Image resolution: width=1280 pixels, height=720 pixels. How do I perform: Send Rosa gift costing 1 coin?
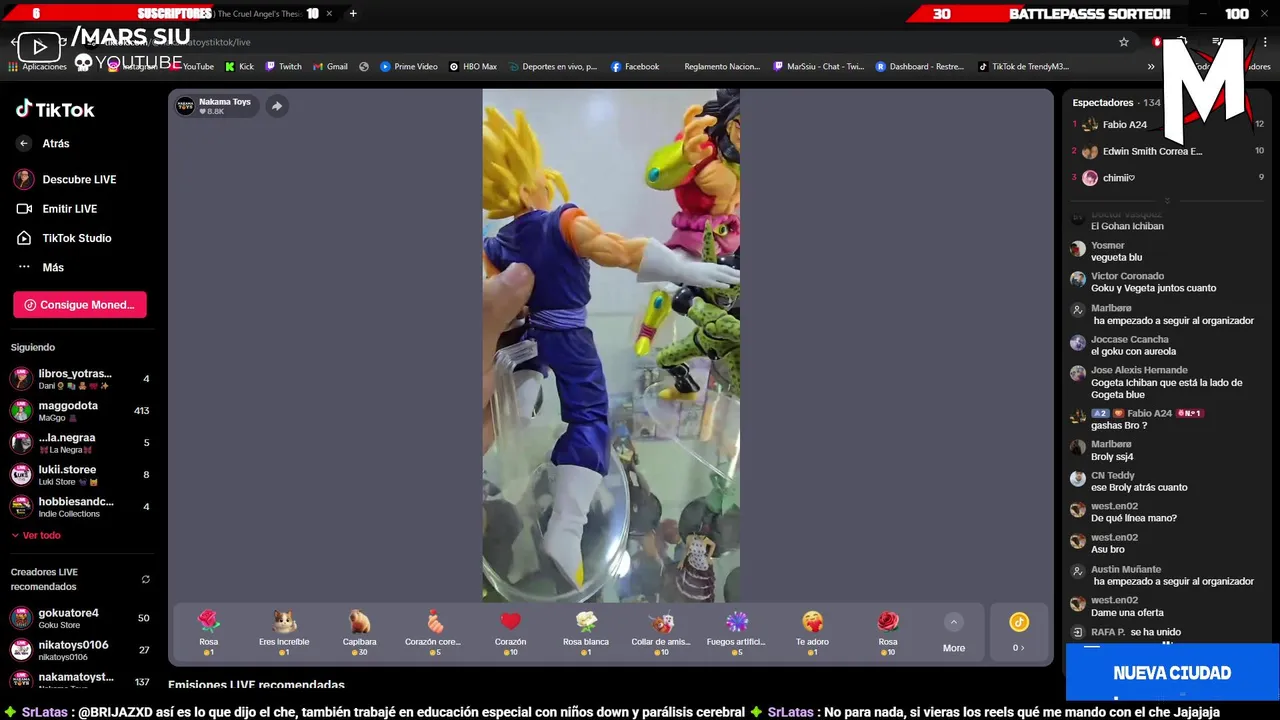click(x=208, y=632)
